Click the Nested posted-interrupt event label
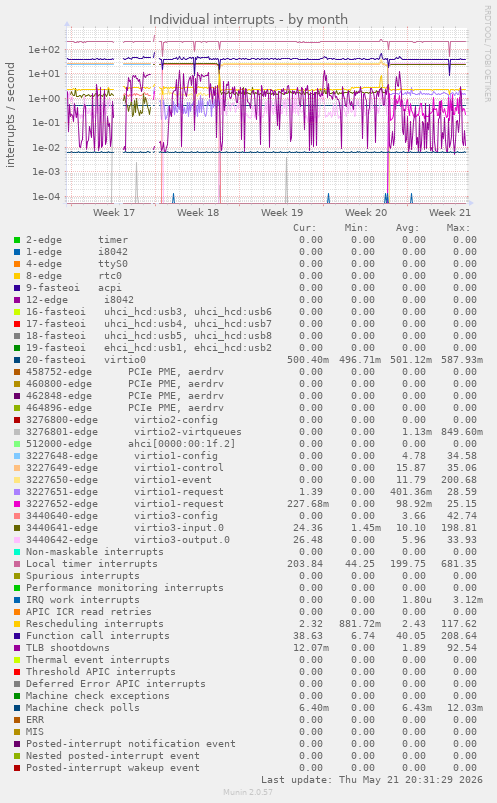The width and height of the screenshot is (497, 803). tap(113, 756)
